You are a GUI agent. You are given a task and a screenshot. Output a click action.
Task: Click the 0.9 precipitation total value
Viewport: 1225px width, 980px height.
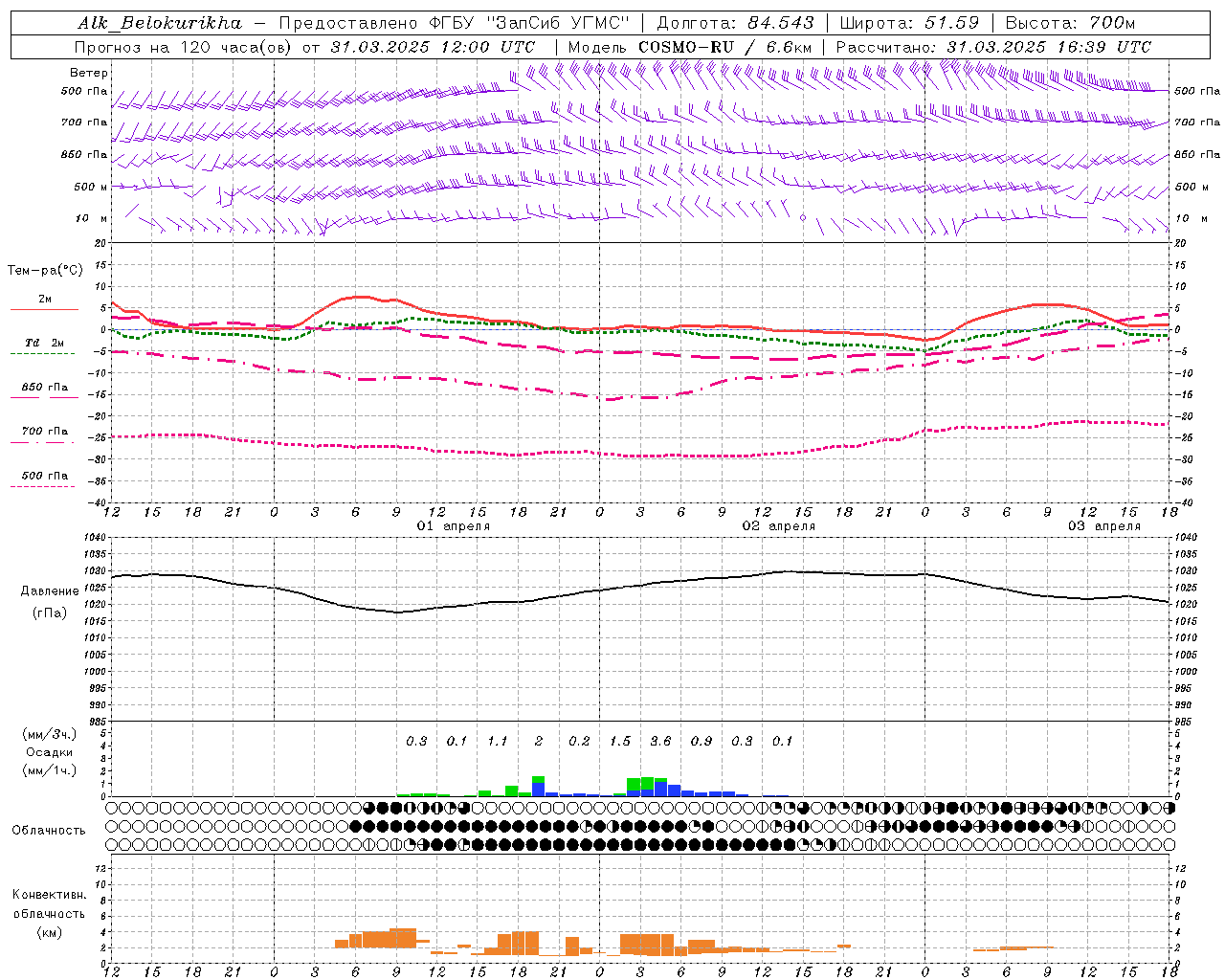pyautogui.click(x=702, y=741)
